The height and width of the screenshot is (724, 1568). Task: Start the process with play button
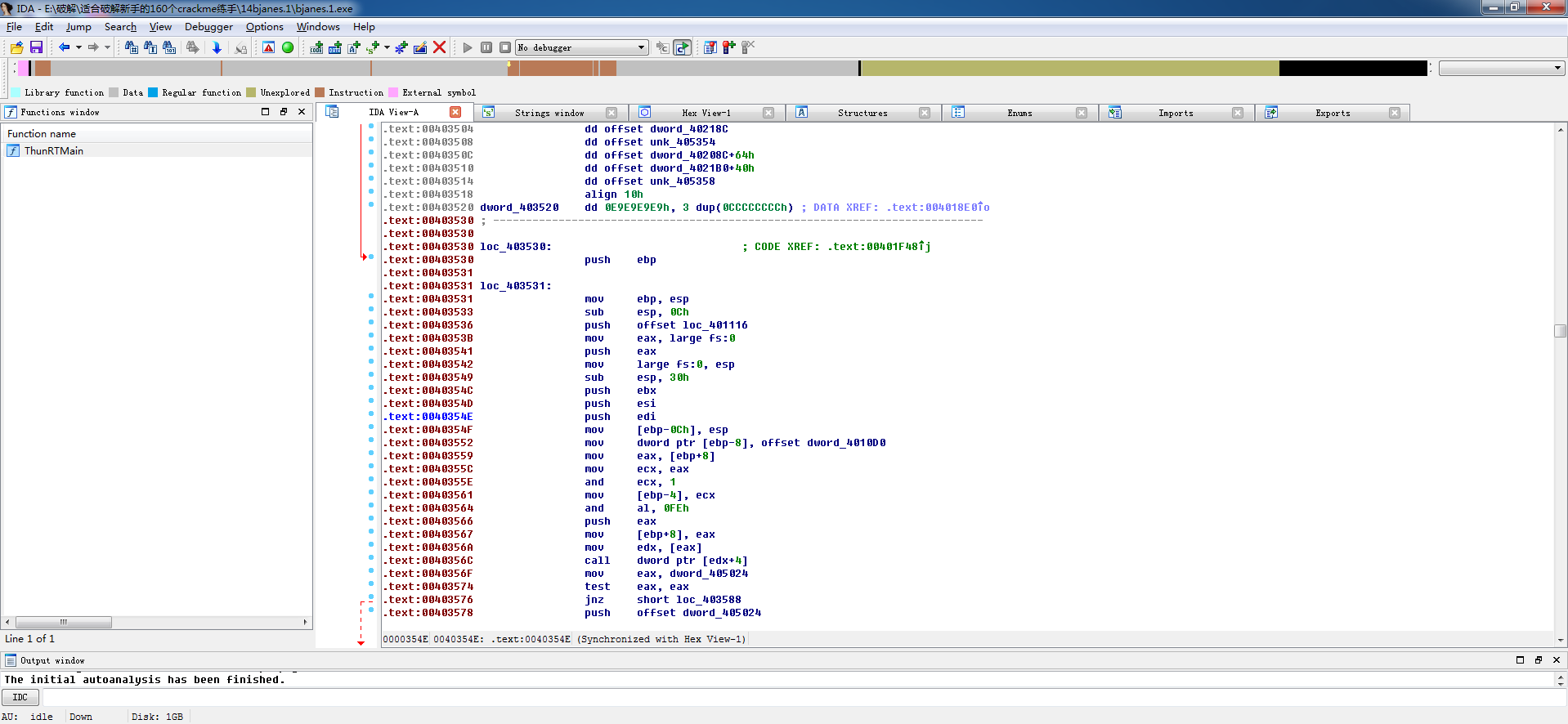(x=468, y=47)
